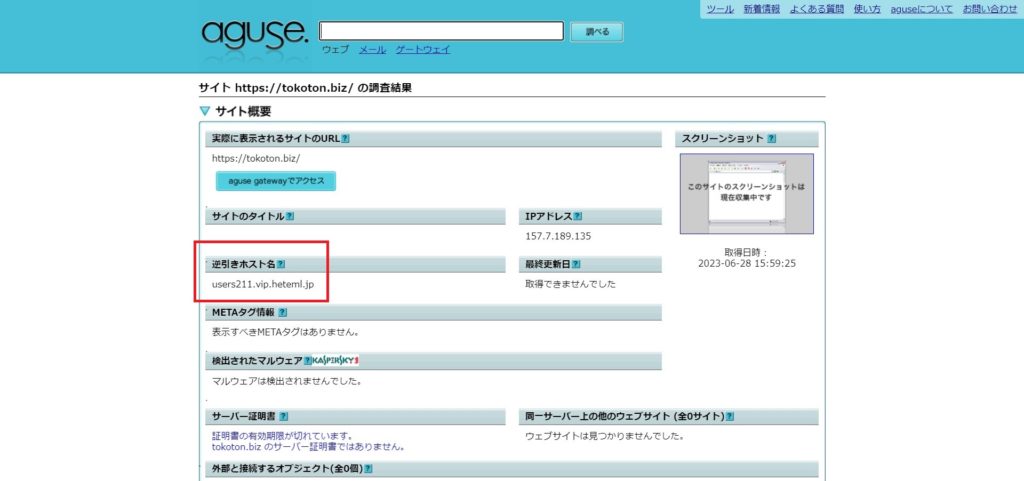Screen dimensions: 1024x481
Task: Click help icon next to 逆引きホスト名
Action: pyautogui.click(x=281, y=265)
